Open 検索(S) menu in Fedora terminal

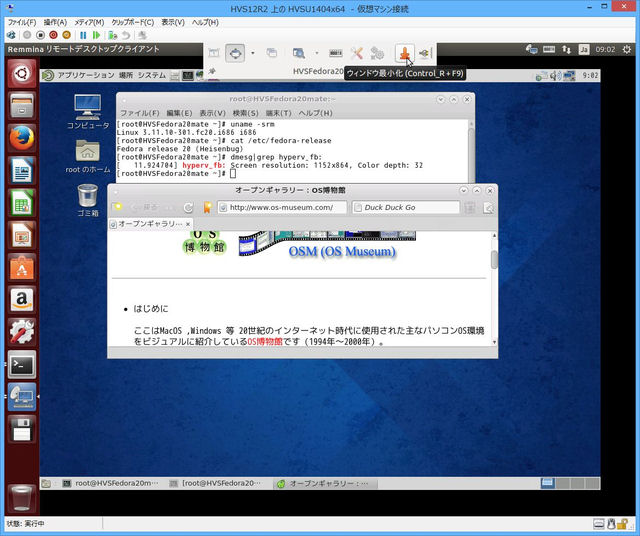[245, 113]
